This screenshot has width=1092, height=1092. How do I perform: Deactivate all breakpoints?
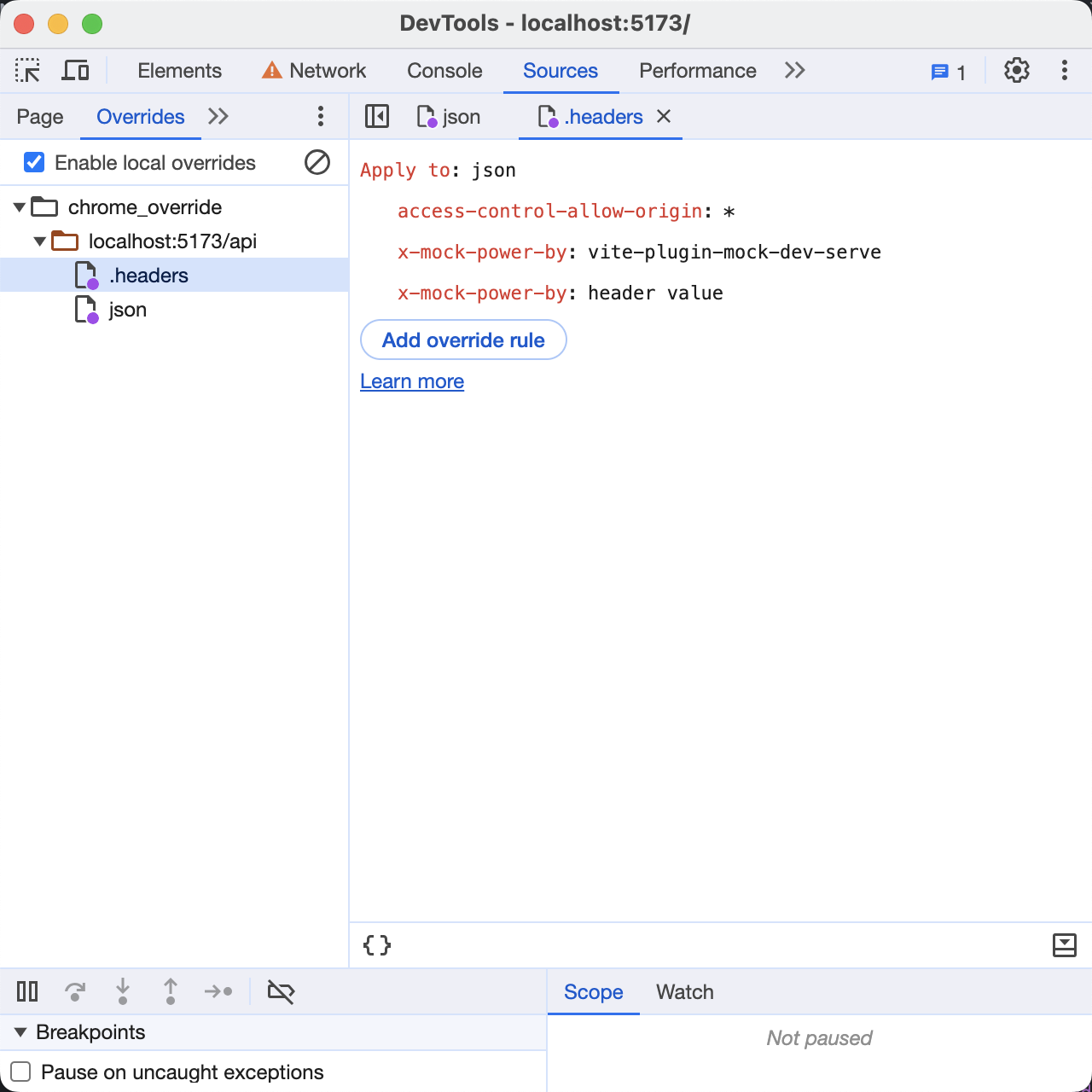tap(281, 991)
